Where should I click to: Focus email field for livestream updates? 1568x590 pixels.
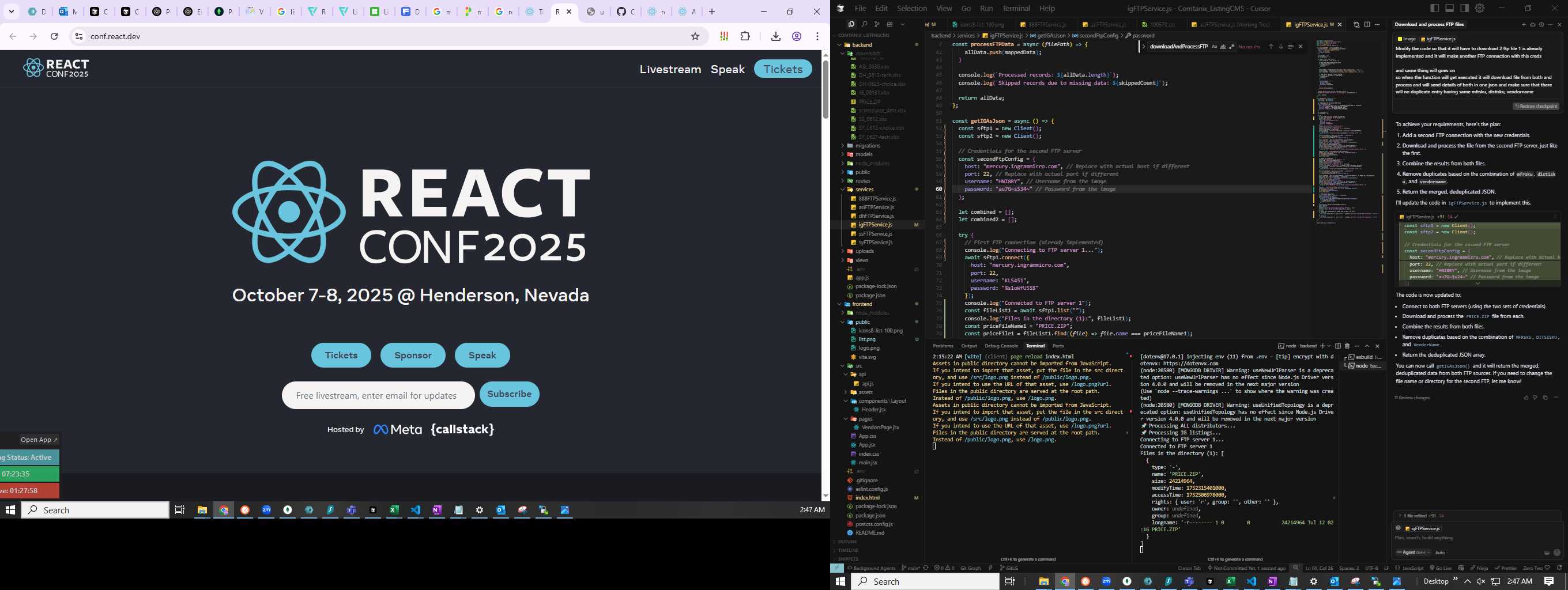(378, 395)
